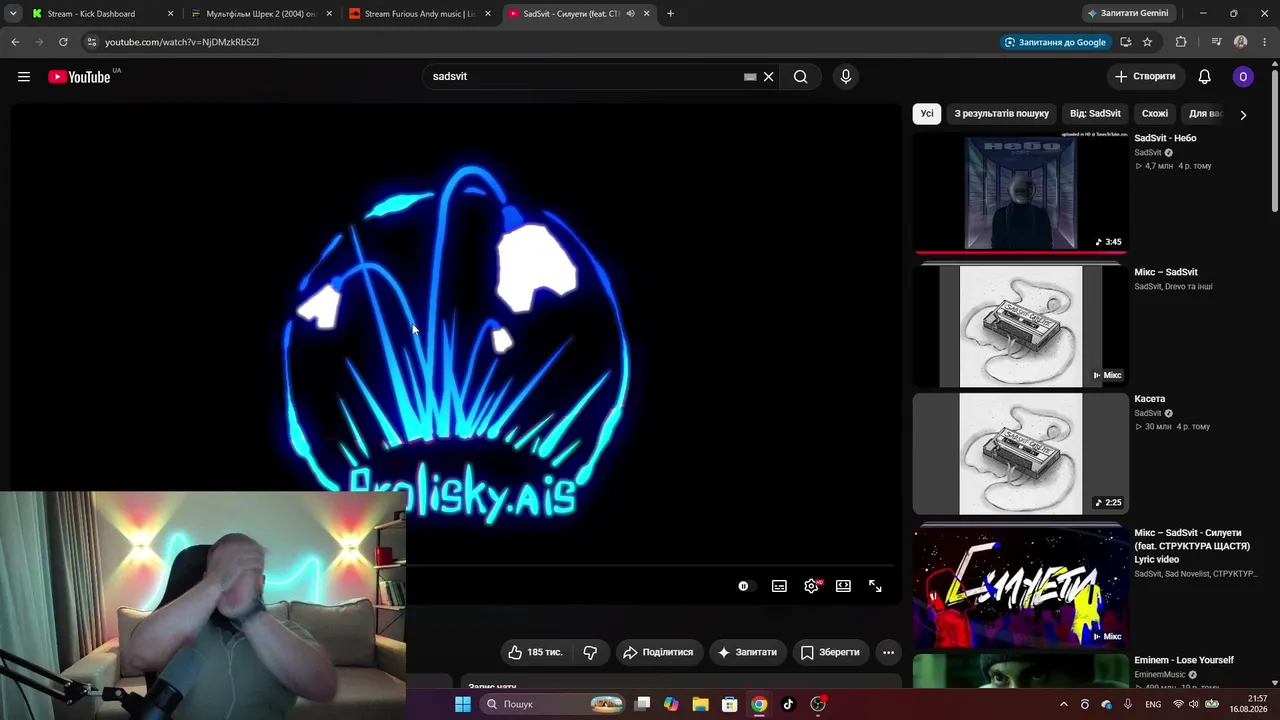Enter fullscreen video mode

[875, 586]
